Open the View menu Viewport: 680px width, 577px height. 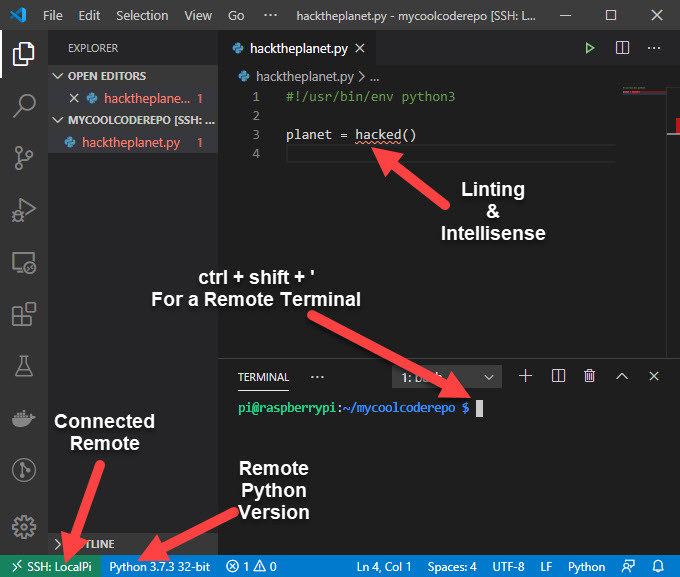tap(198, 16)
